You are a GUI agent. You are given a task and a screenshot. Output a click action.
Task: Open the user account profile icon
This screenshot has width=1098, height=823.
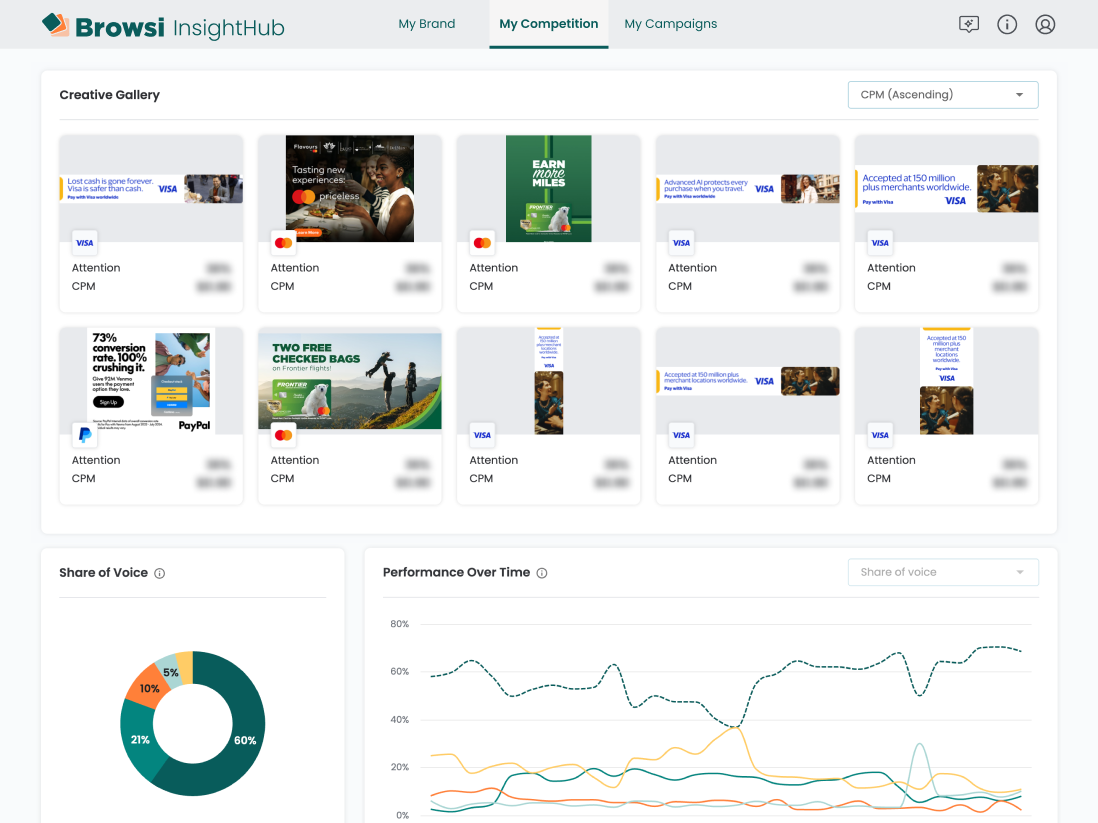[x=1045, y=25]
